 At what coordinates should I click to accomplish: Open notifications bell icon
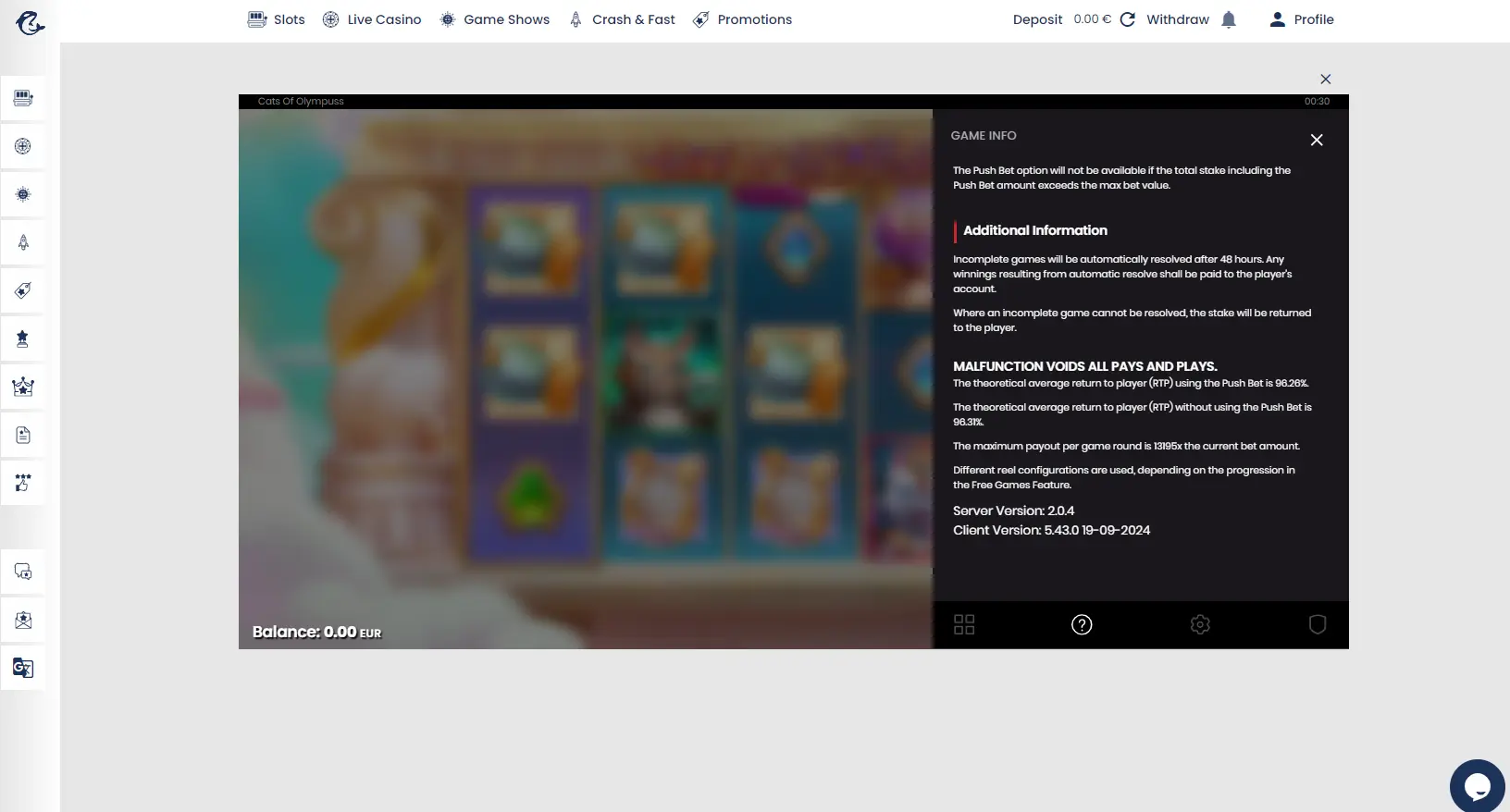[1229, 19]
